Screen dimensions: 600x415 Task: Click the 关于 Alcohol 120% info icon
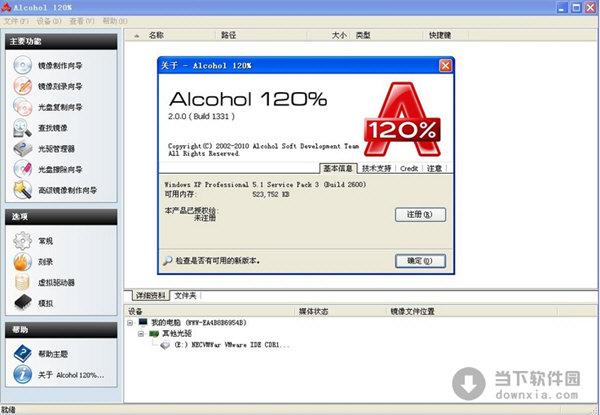click(x=23, y=374)
